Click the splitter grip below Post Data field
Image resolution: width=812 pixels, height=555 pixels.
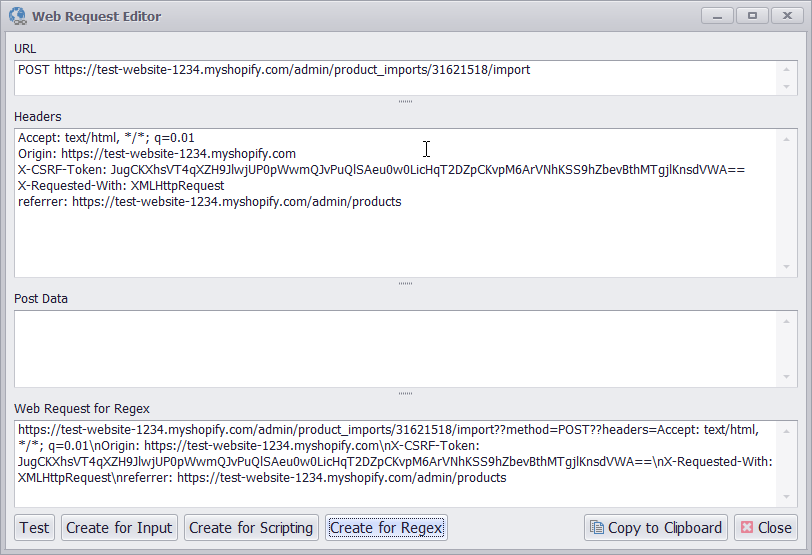405,394
